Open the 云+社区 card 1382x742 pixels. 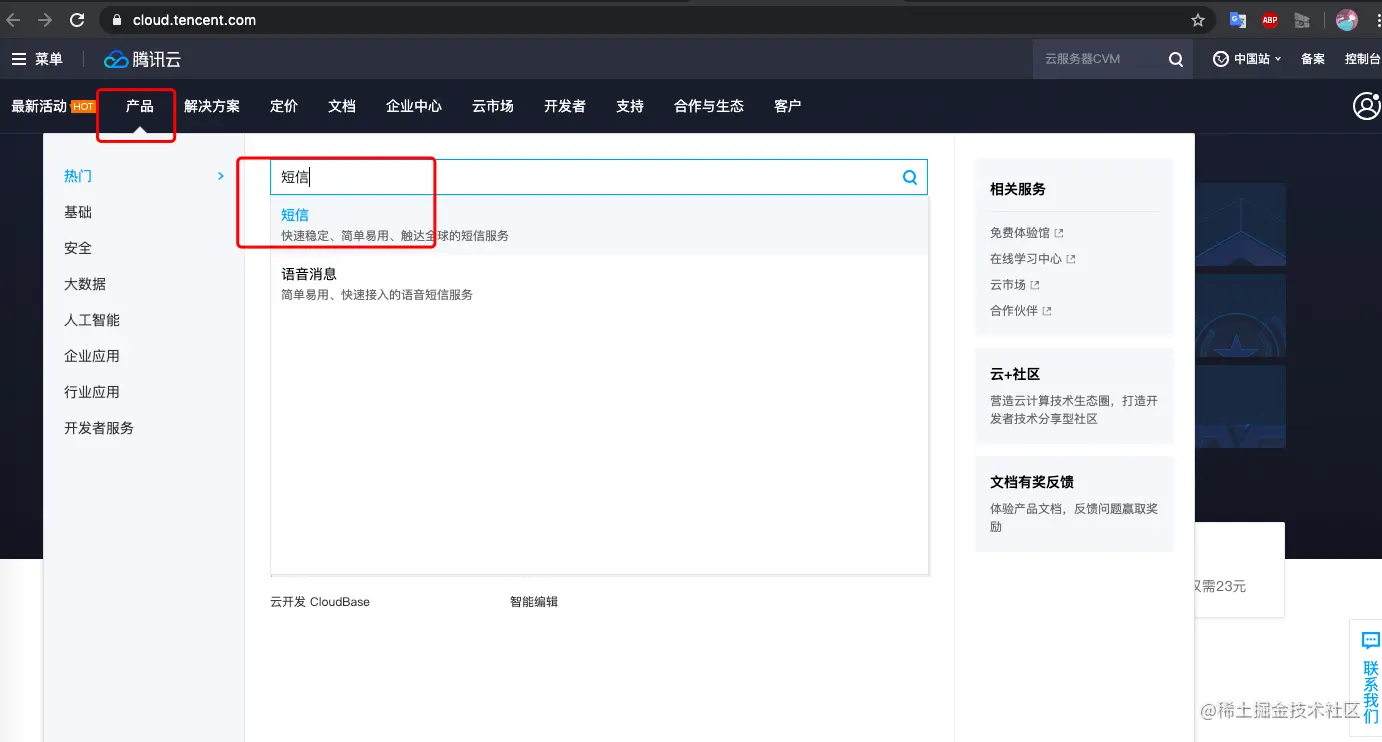[1074, 396]
